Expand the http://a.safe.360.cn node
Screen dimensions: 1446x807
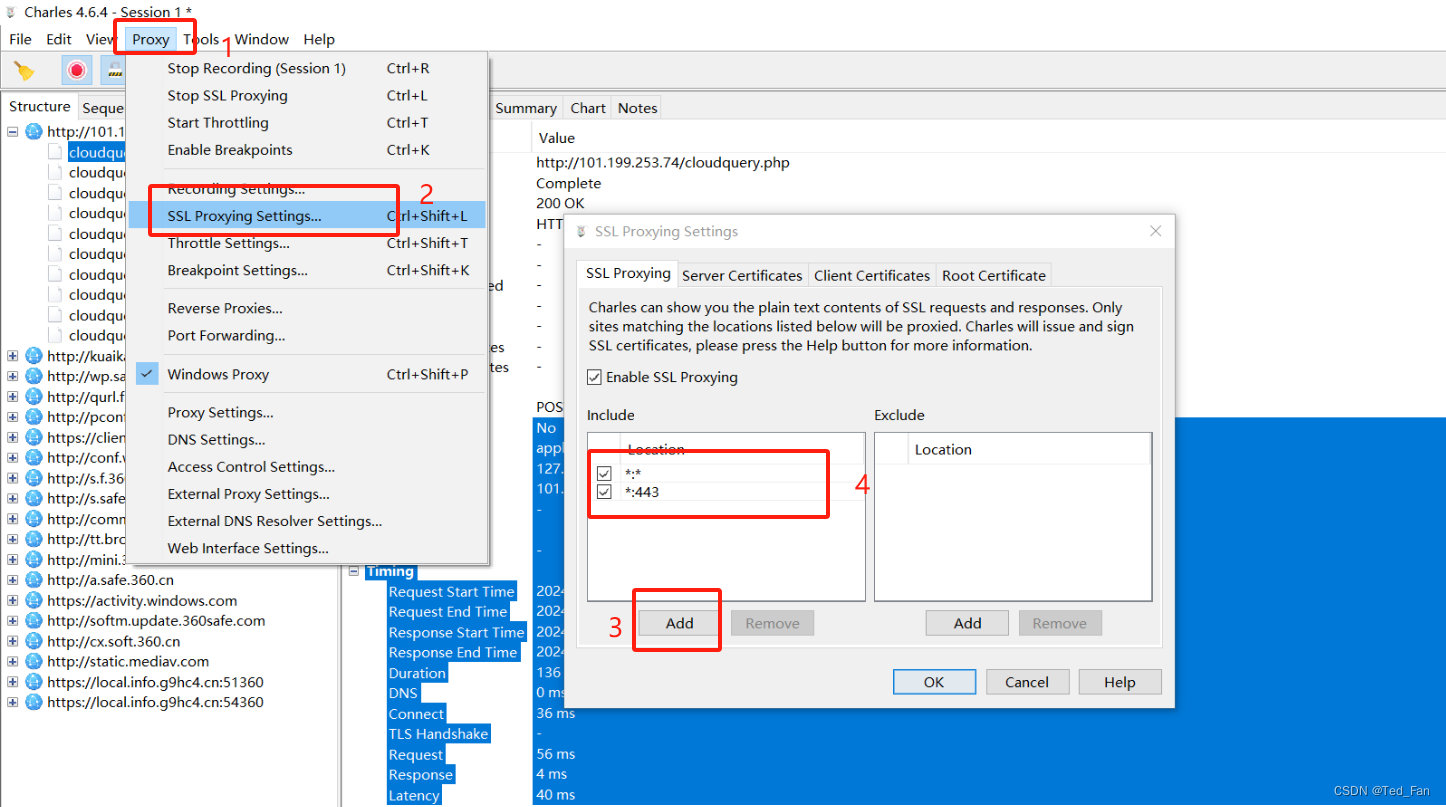point(12,580)
